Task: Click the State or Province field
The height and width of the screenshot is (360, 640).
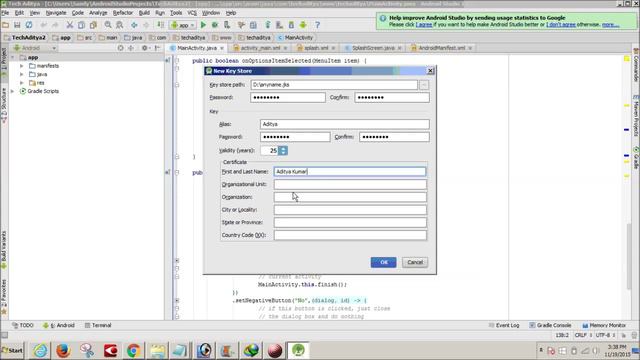Action: (x=350, y=222)
